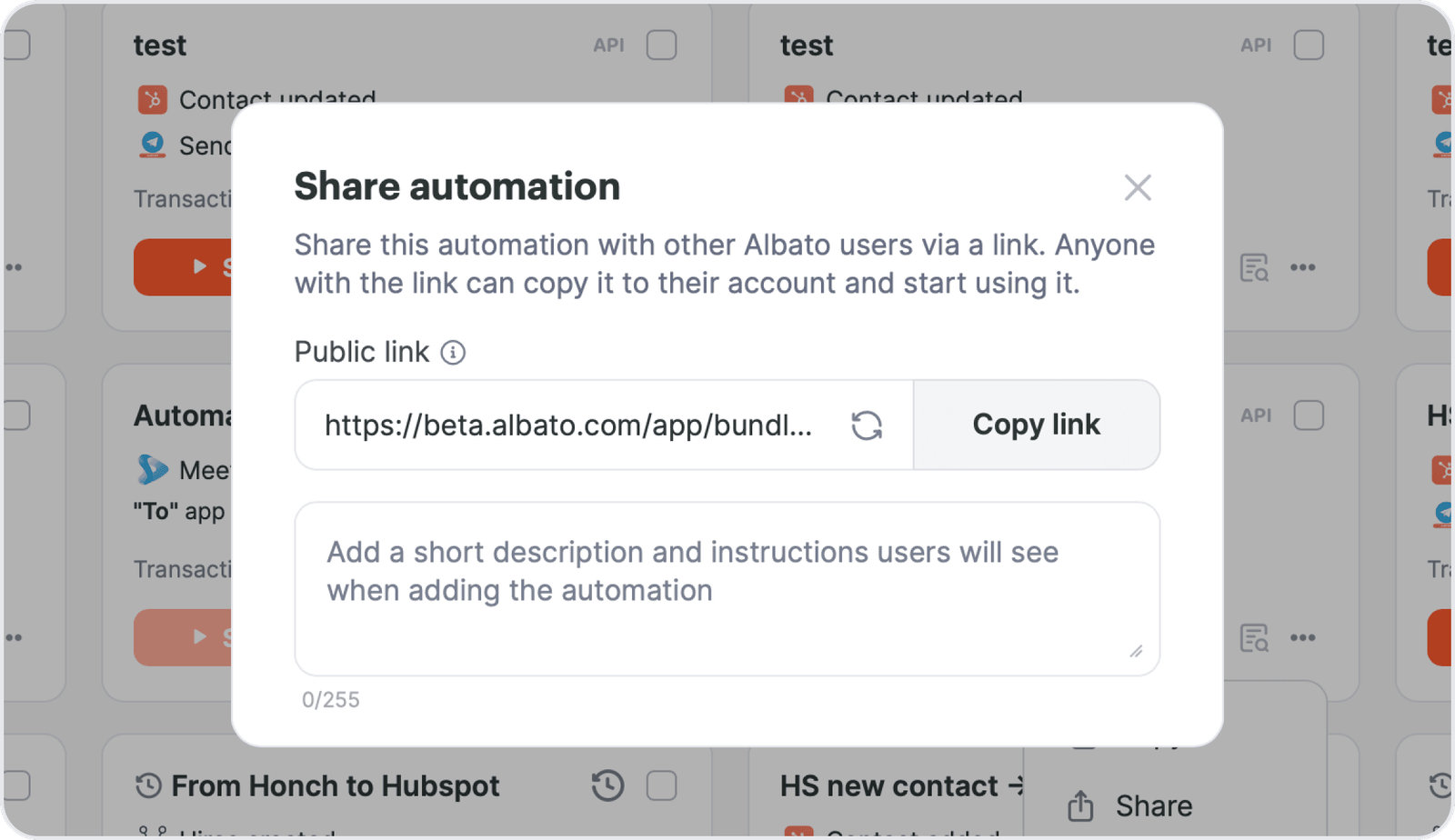
Task: Tick checkbox on the middle right API card
Action: [x=1309, y=415]
